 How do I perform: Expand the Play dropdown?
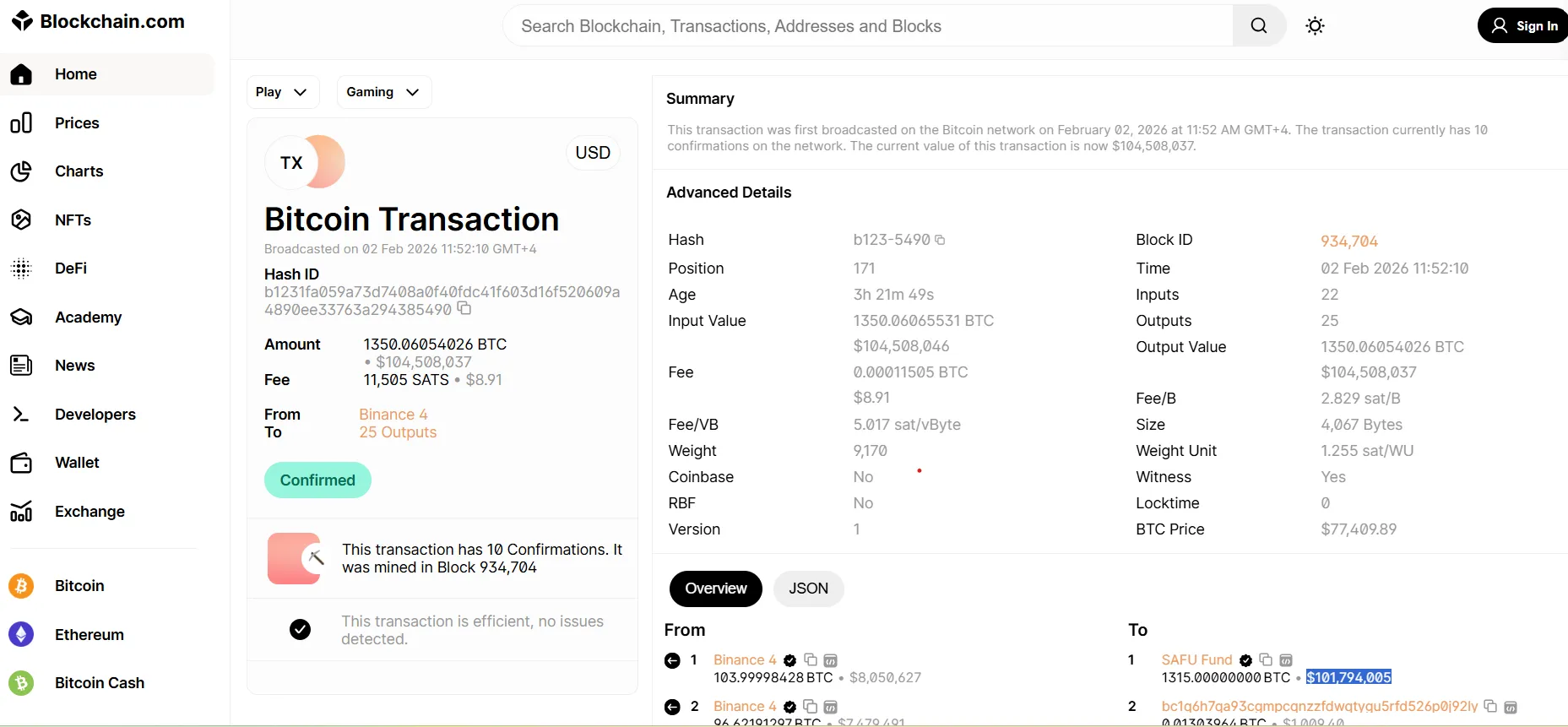click(x=282, y=91)
